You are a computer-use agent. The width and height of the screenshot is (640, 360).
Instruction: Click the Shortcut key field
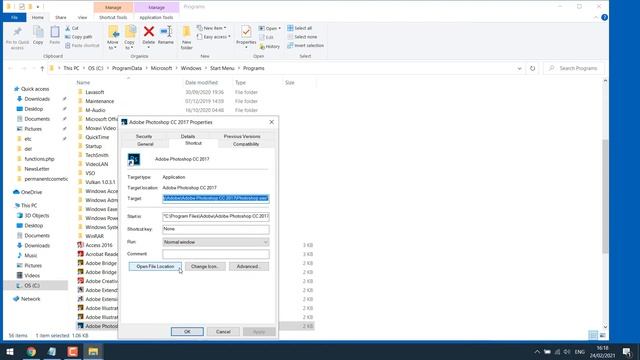tap(216, 229)
